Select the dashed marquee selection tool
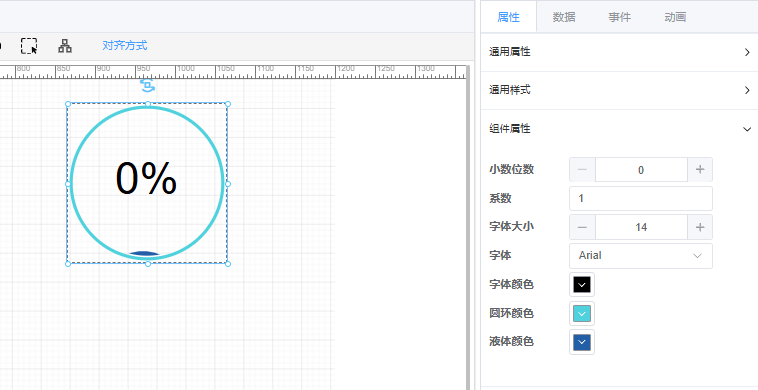 29,46
